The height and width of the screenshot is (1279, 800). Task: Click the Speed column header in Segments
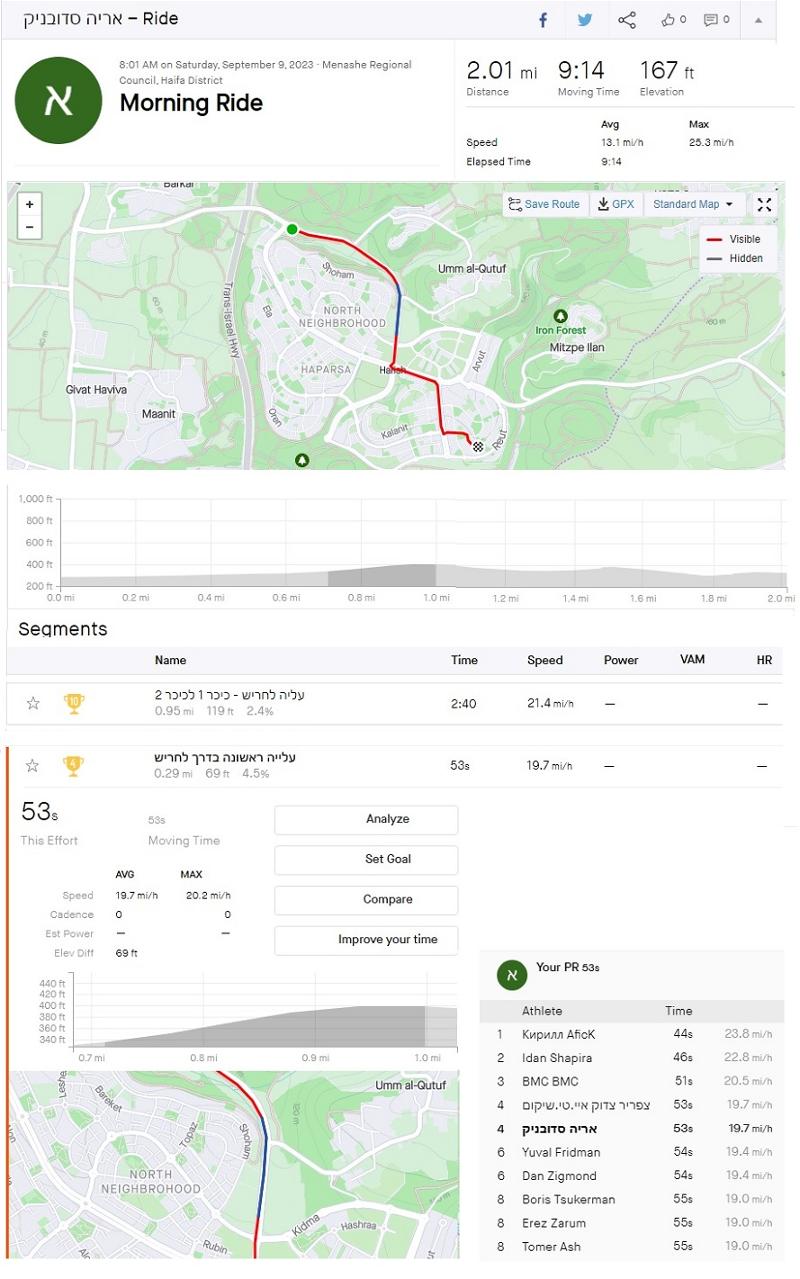(545, 660)
